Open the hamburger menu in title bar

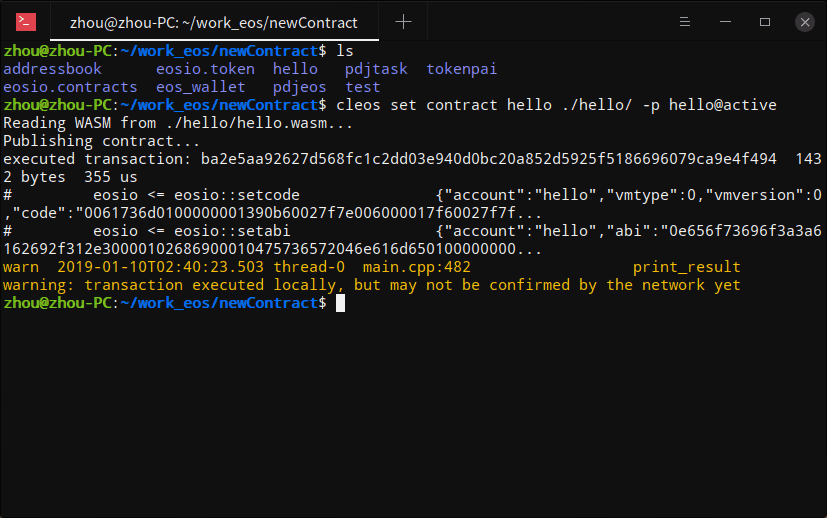pyautogui.click(x=685, y=22)
